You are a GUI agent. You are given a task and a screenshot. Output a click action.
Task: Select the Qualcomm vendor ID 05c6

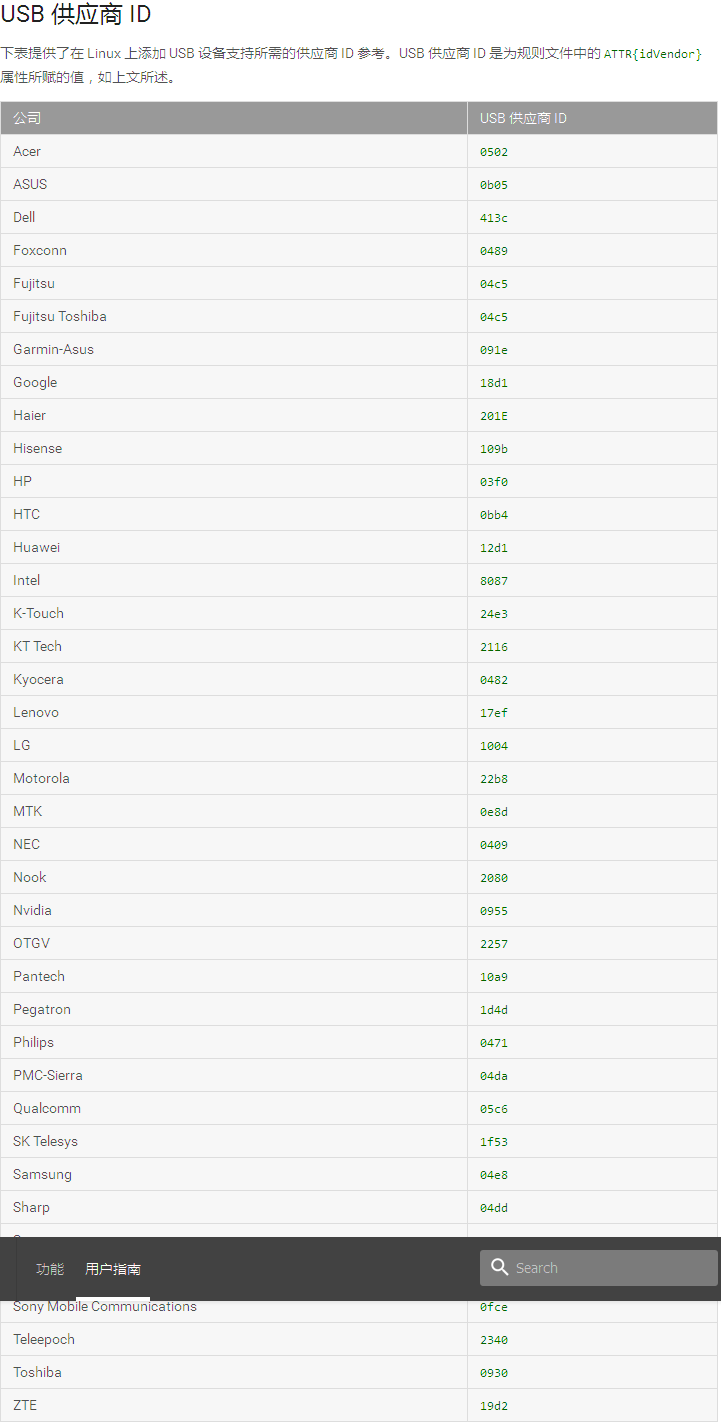(x=494, y=1109)
